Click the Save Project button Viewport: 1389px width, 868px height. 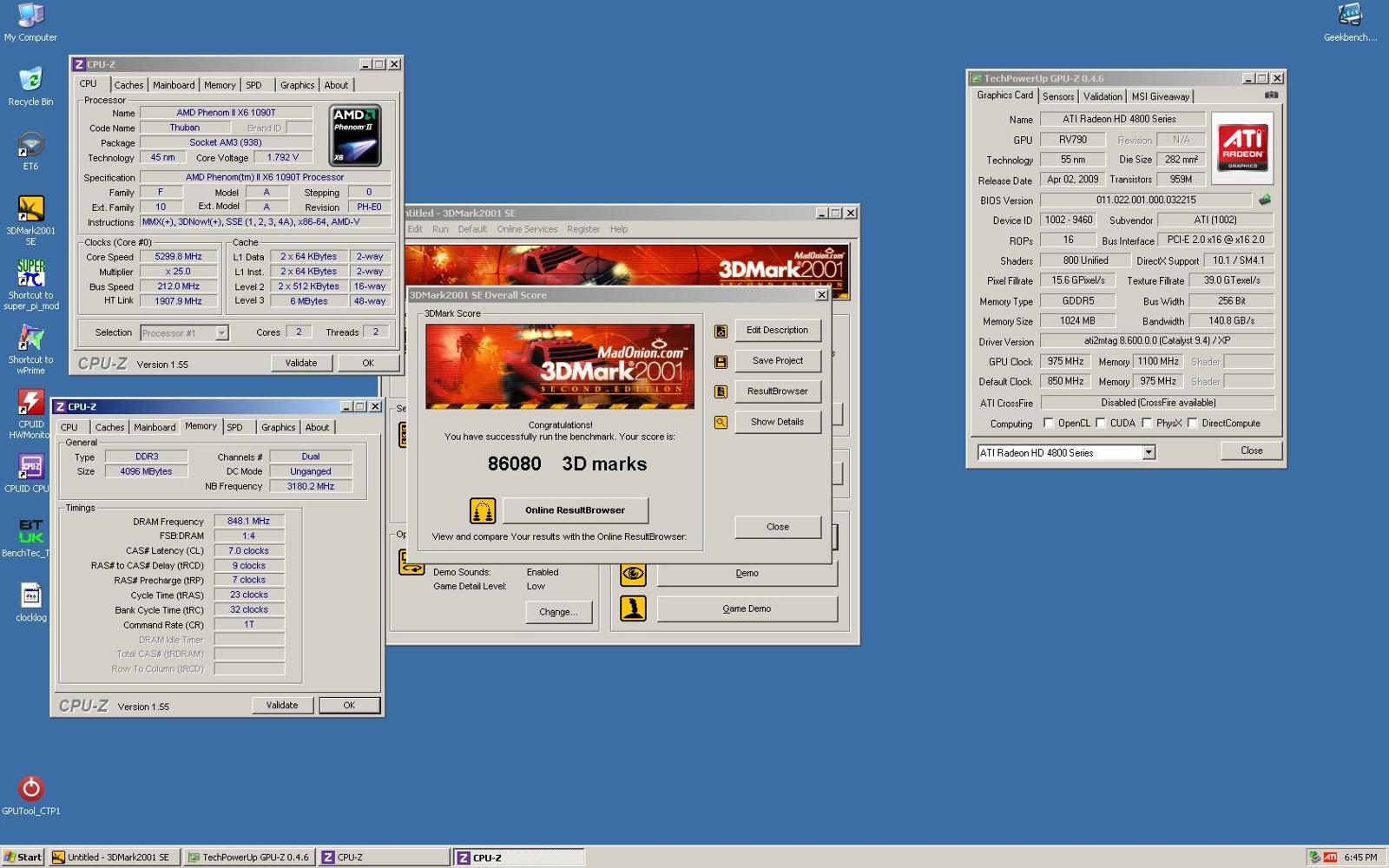777,361
